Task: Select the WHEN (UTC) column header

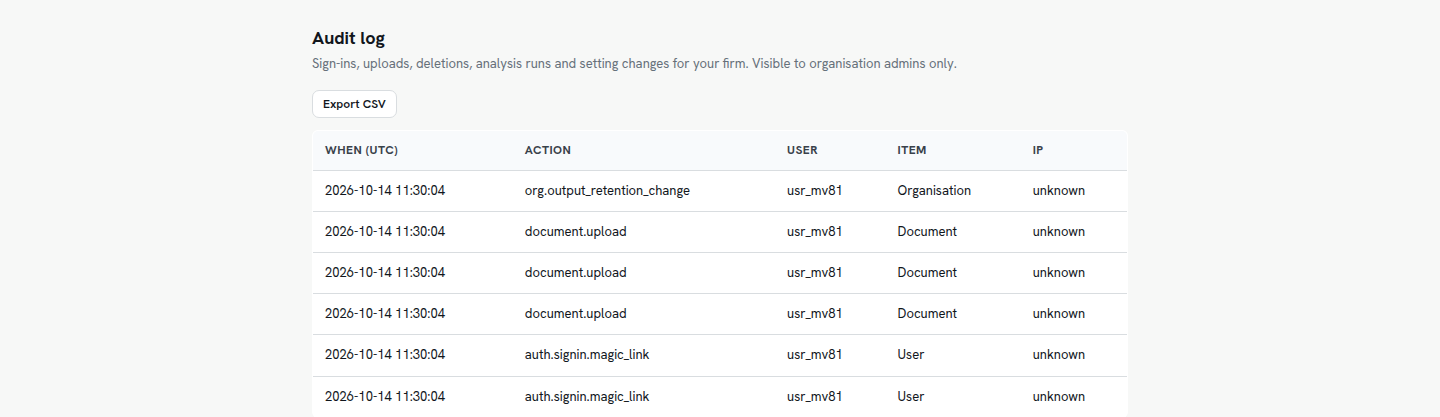Action: click(x=361, y=150)
